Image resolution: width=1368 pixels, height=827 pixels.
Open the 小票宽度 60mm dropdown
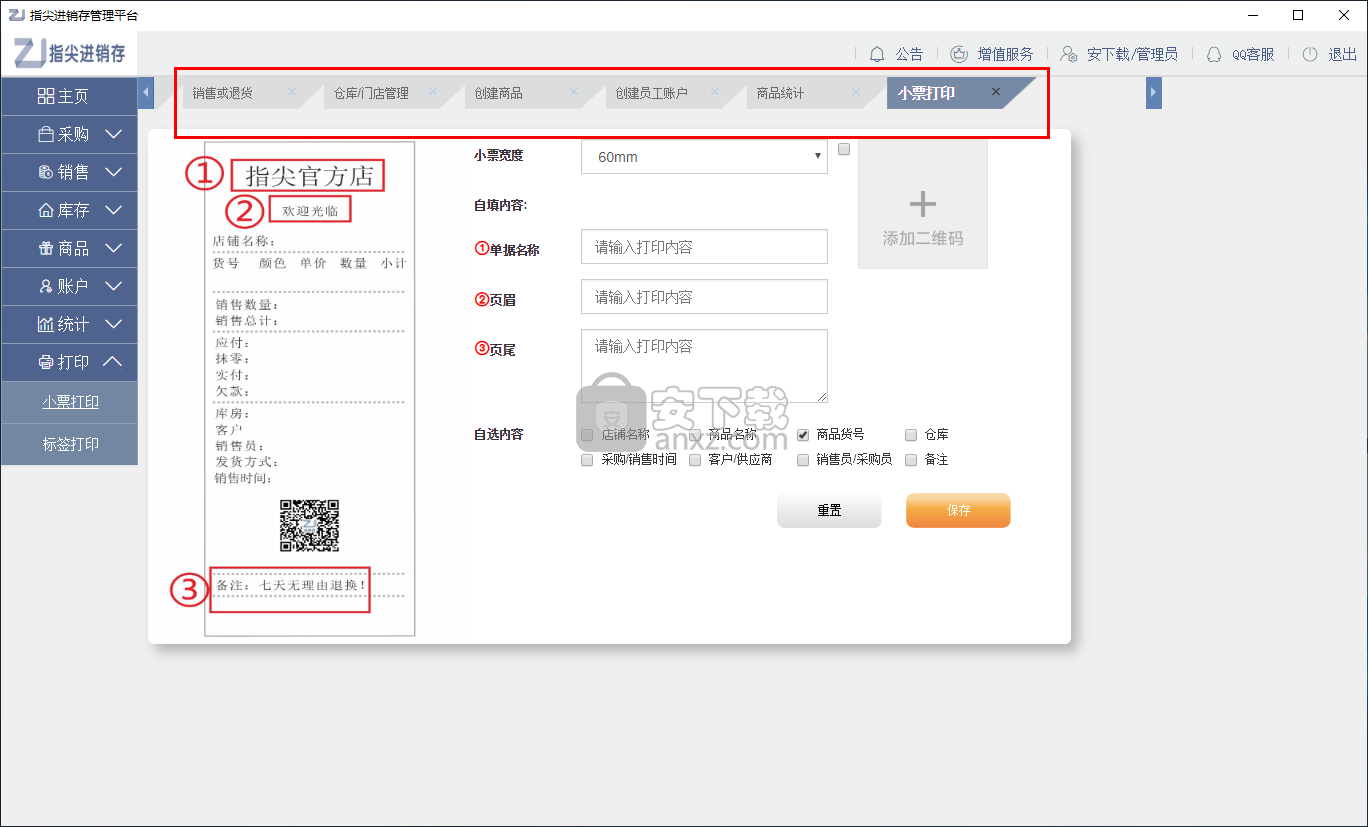[704, 157]
